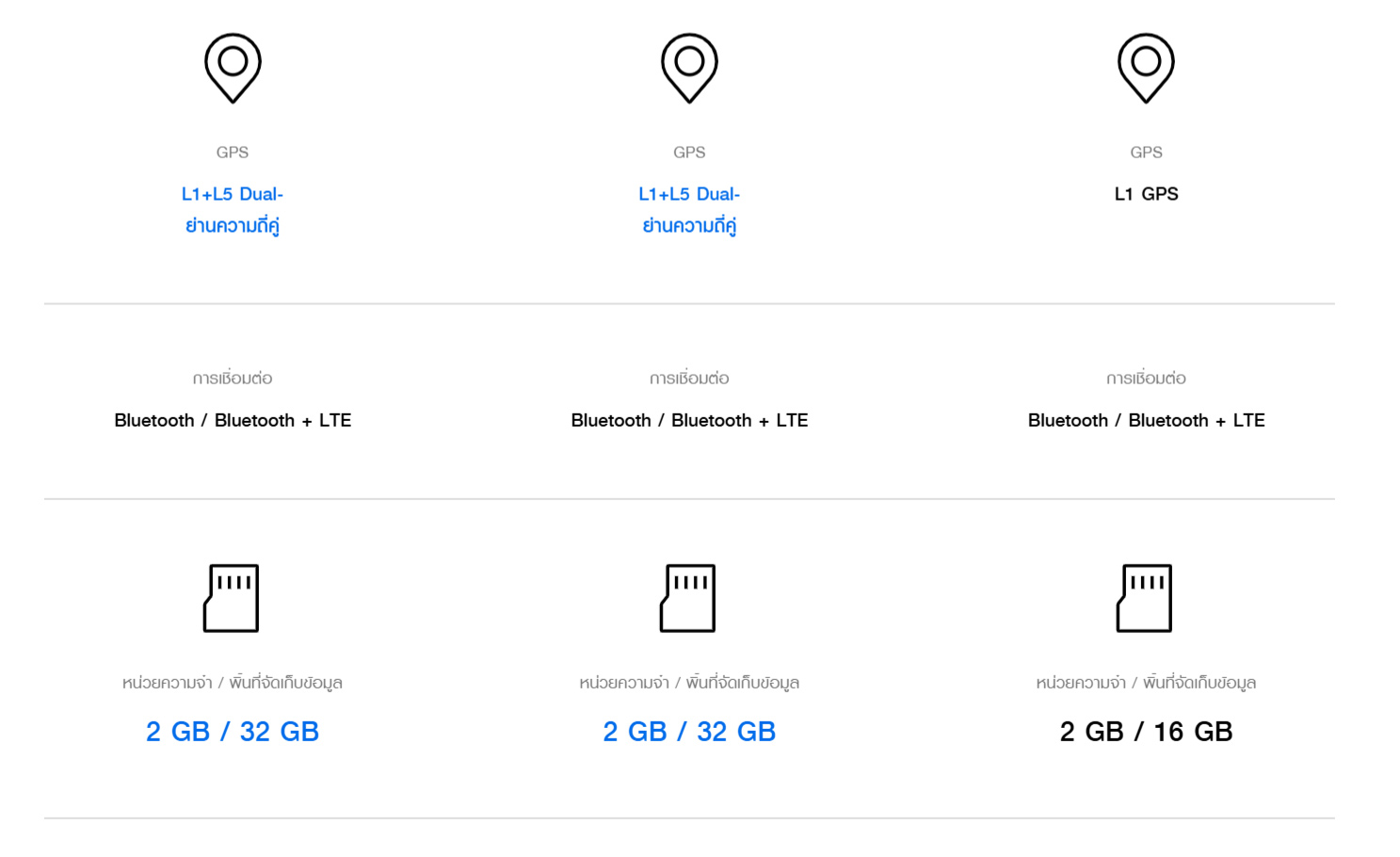
Task: Click the GPS location pin icon in the middle column
Action: coord(689,68)
